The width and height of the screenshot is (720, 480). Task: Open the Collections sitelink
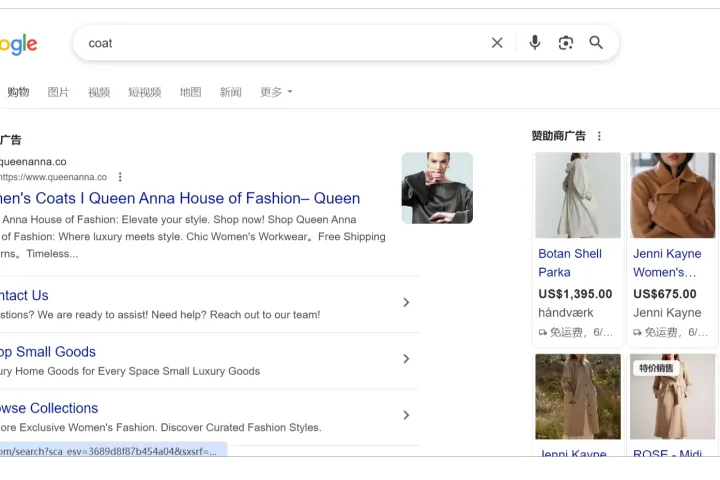[49, 408]
